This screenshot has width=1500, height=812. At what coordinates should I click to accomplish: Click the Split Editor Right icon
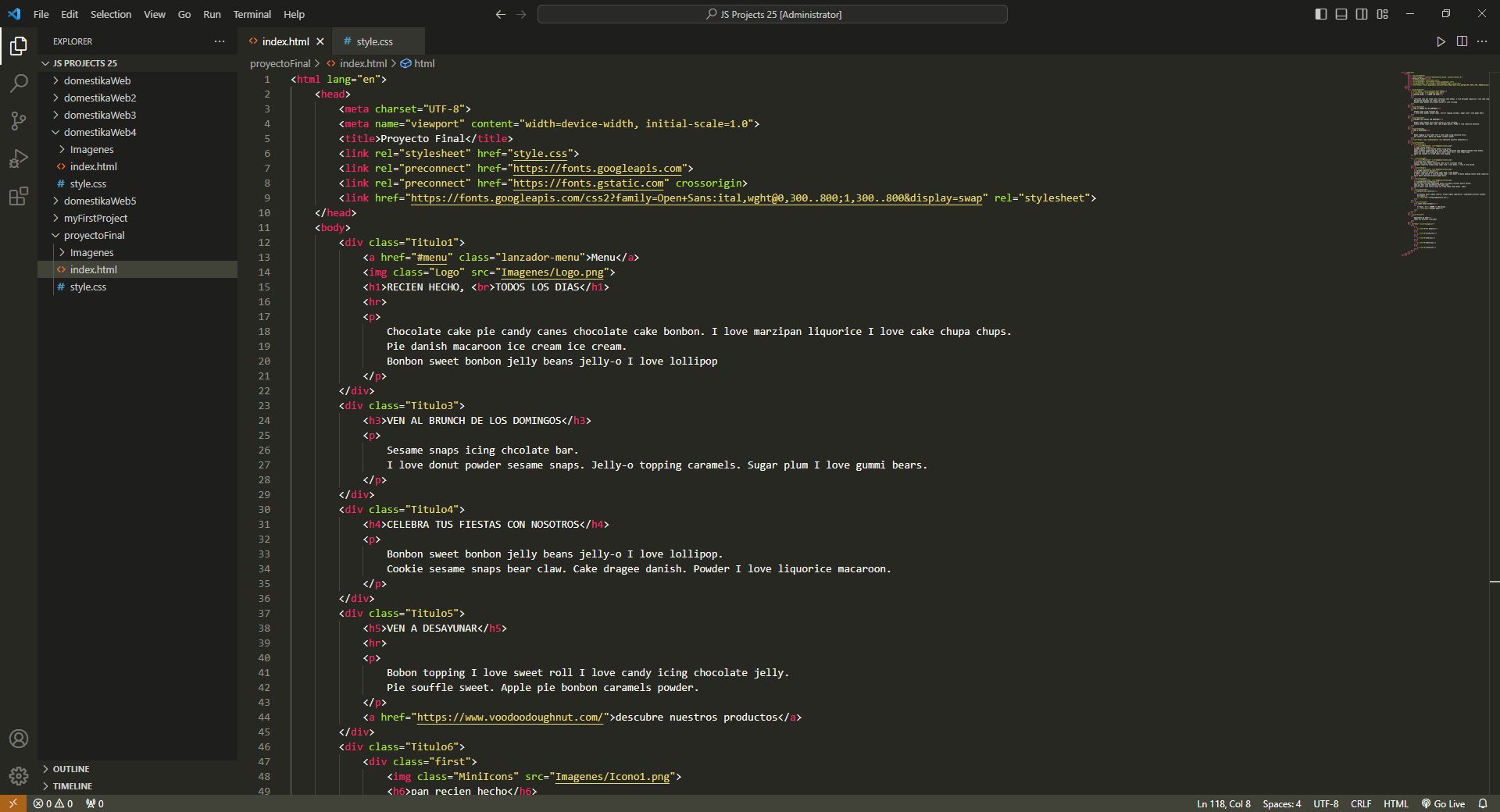pyautogui.click(x=1462, y=41)
